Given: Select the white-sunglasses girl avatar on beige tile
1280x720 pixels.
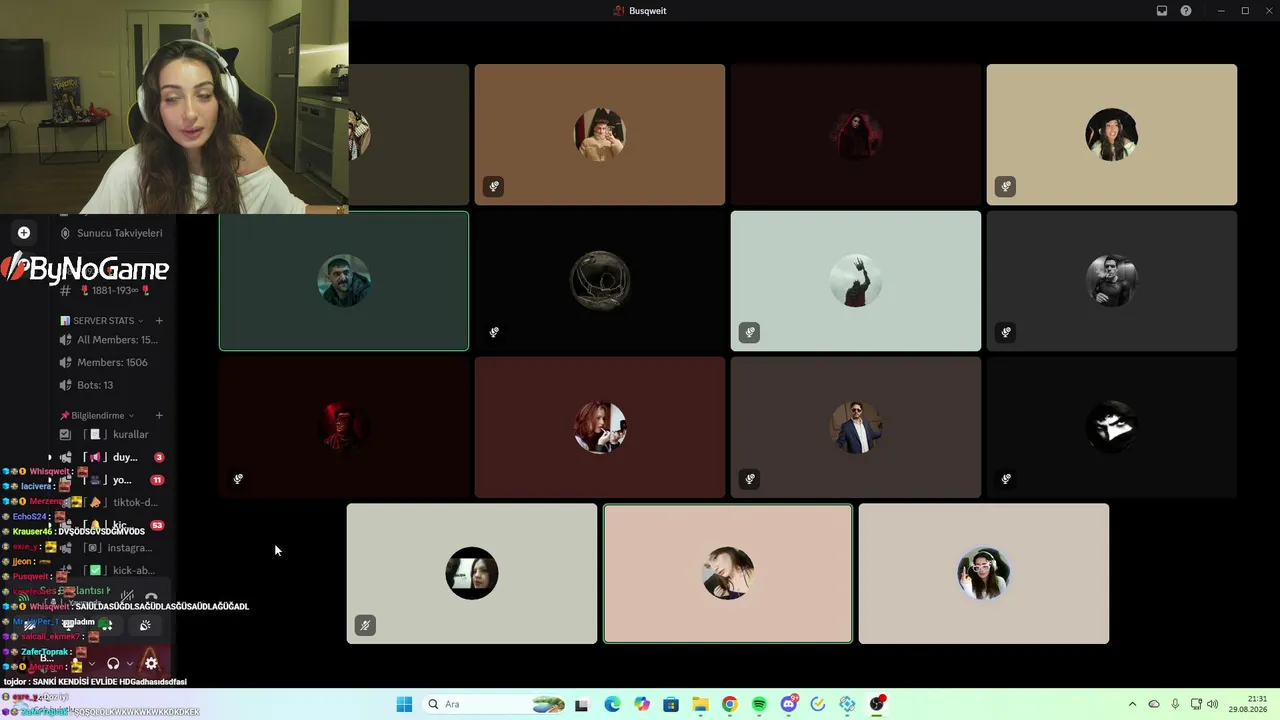Looking at the screenshot, I should [984, 573].
